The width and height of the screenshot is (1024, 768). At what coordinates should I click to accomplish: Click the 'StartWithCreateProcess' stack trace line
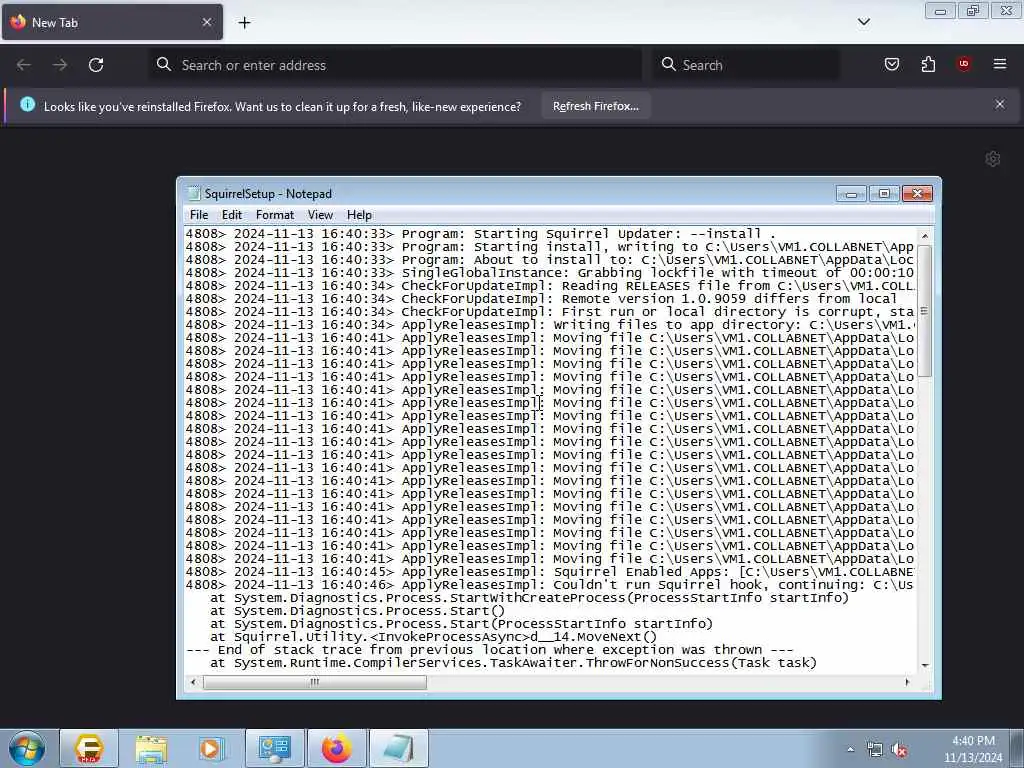pos(529,598)
